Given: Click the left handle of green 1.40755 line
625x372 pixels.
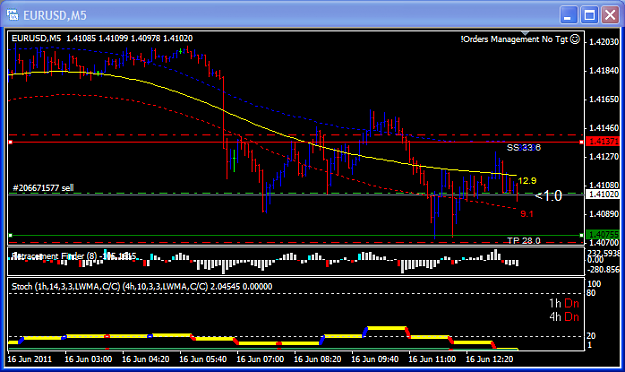Looking at the screenshot, I should click(10, 235).
